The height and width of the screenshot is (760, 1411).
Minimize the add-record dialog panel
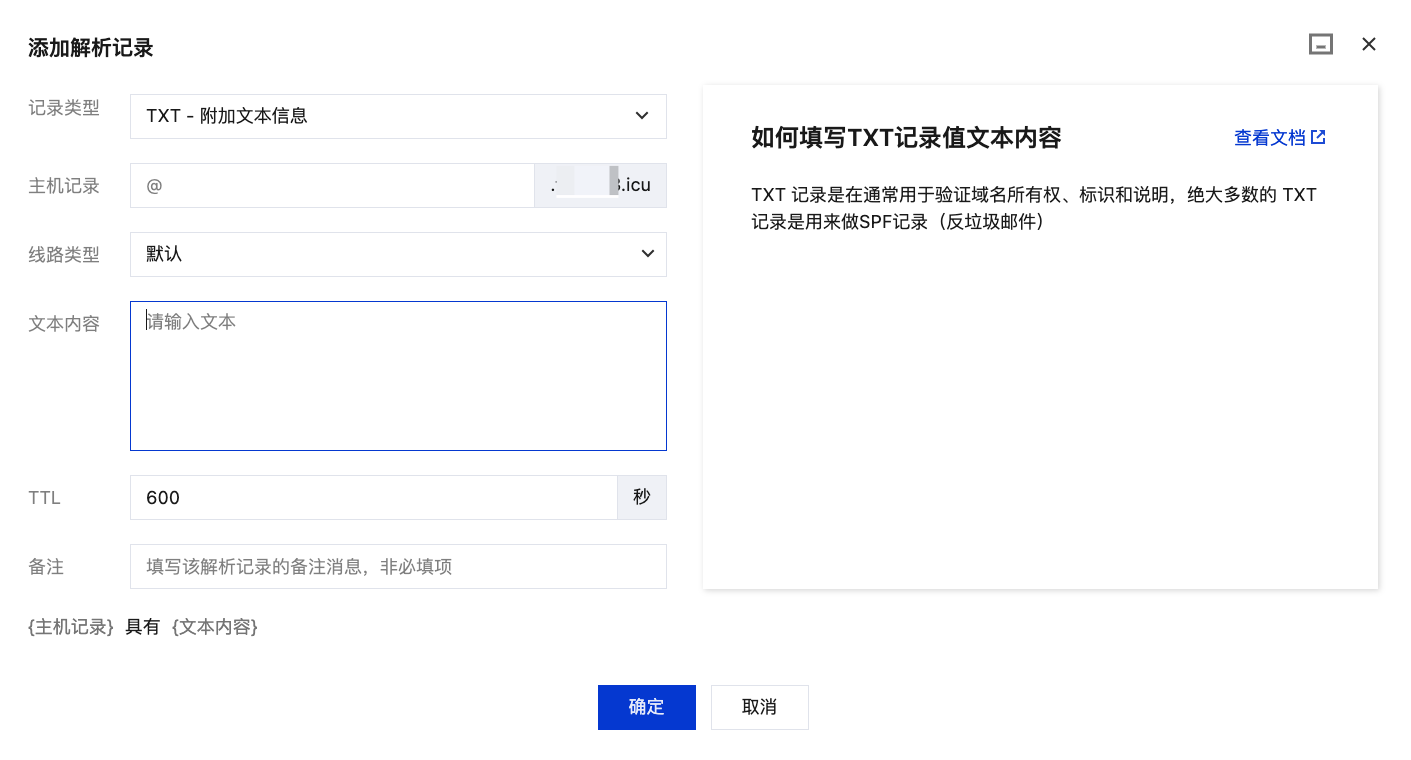[x=1321, y=44]
